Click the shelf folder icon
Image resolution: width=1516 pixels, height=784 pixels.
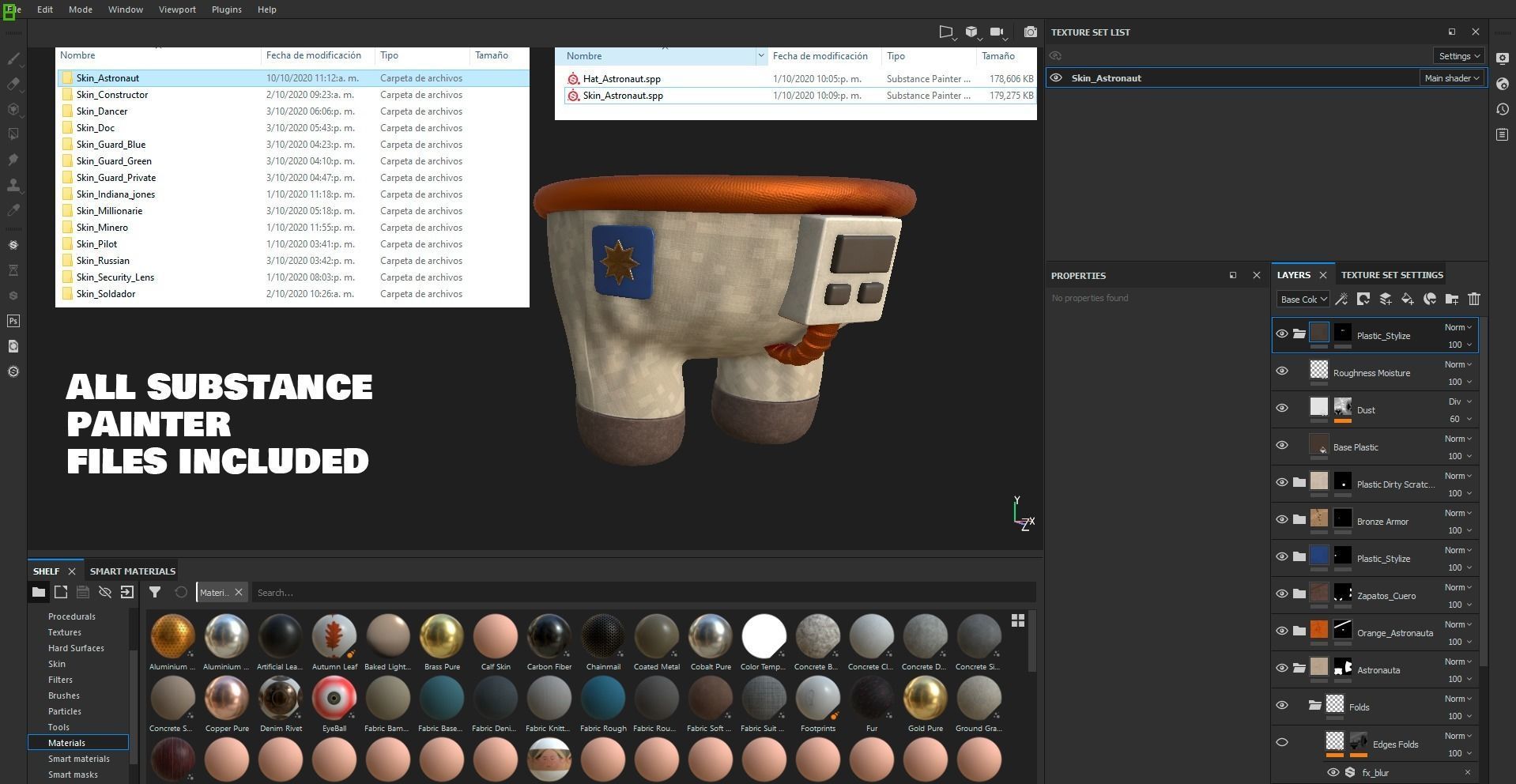point(39,592)
